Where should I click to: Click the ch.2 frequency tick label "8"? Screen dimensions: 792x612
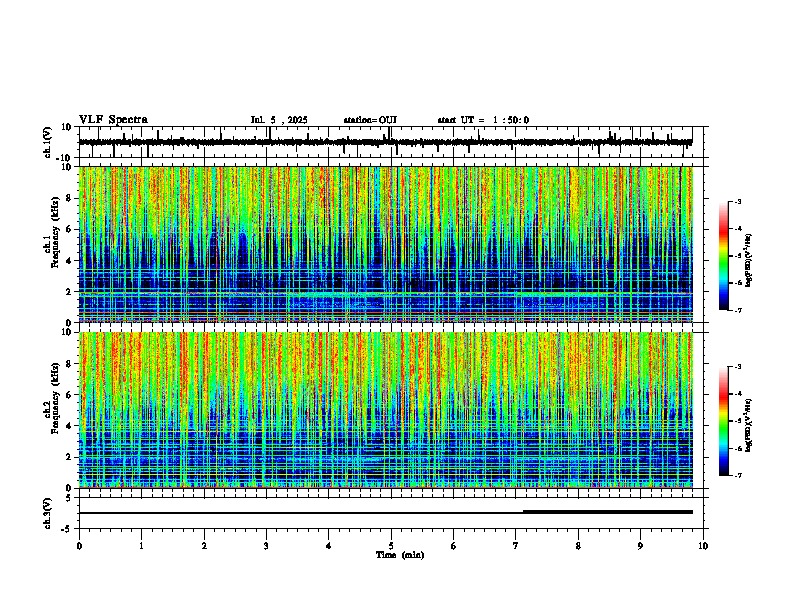click(71, 364)
